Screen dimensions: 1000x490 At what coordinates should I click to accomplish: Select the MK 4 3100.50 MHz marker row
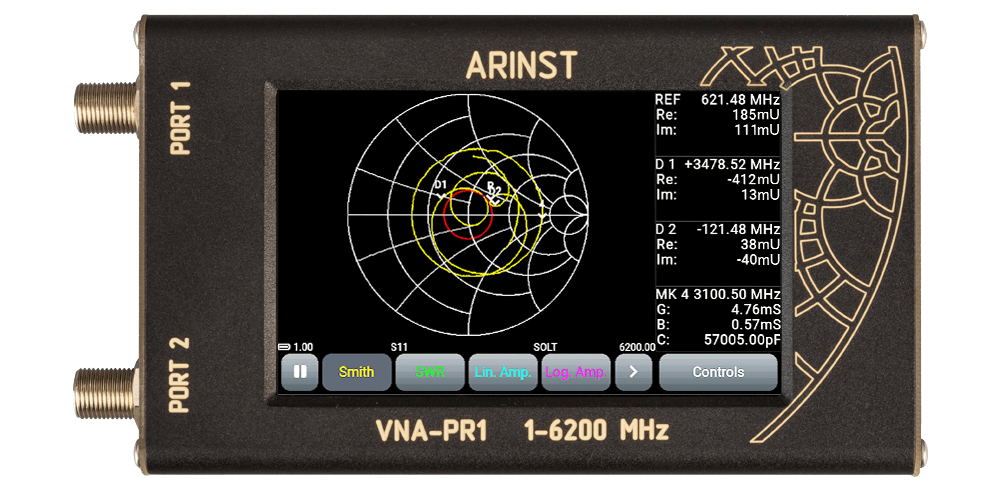[x=717, y=294]
